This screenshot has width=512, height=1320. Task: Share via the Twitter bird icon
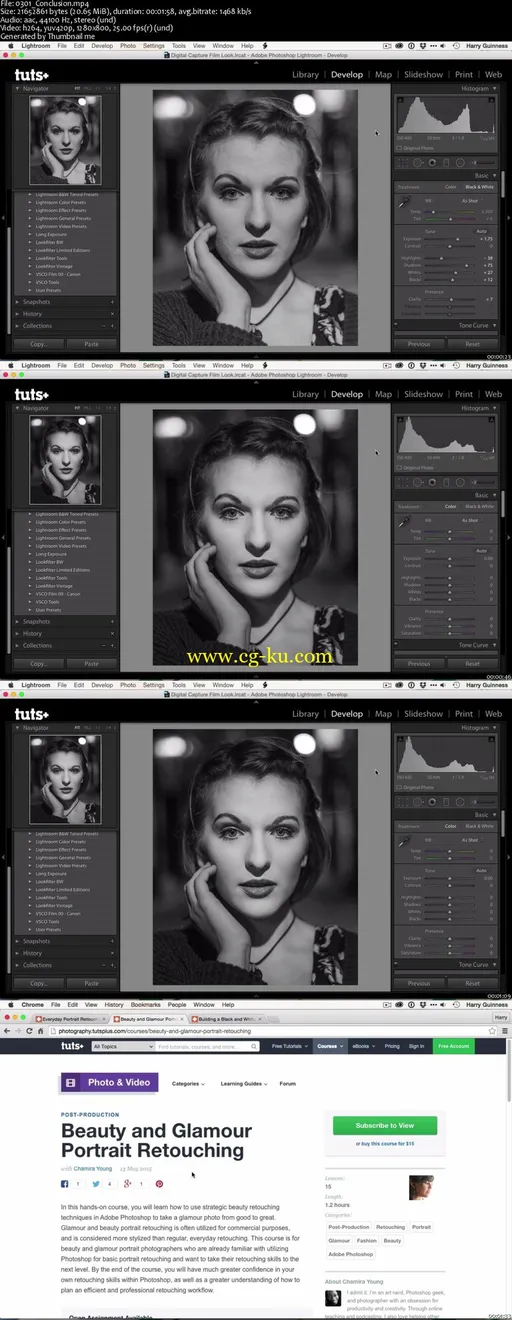(96, 1184)
